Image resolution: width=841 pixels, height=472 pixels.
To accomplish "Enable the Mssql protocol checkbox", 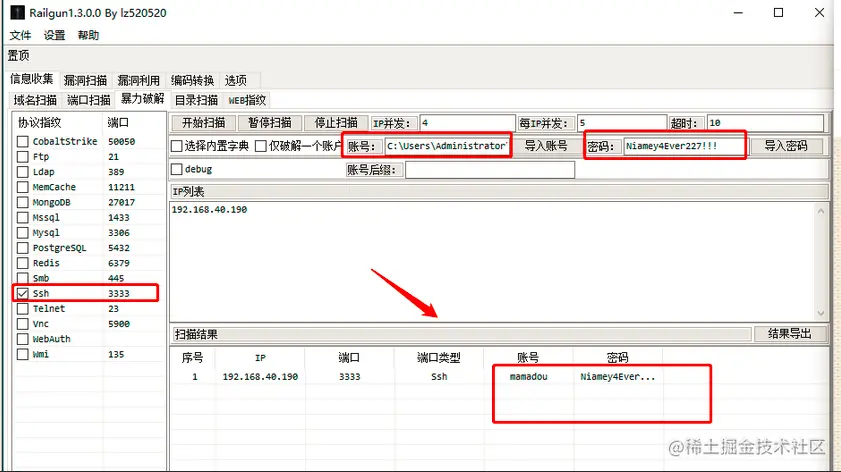I will point(23,217).
